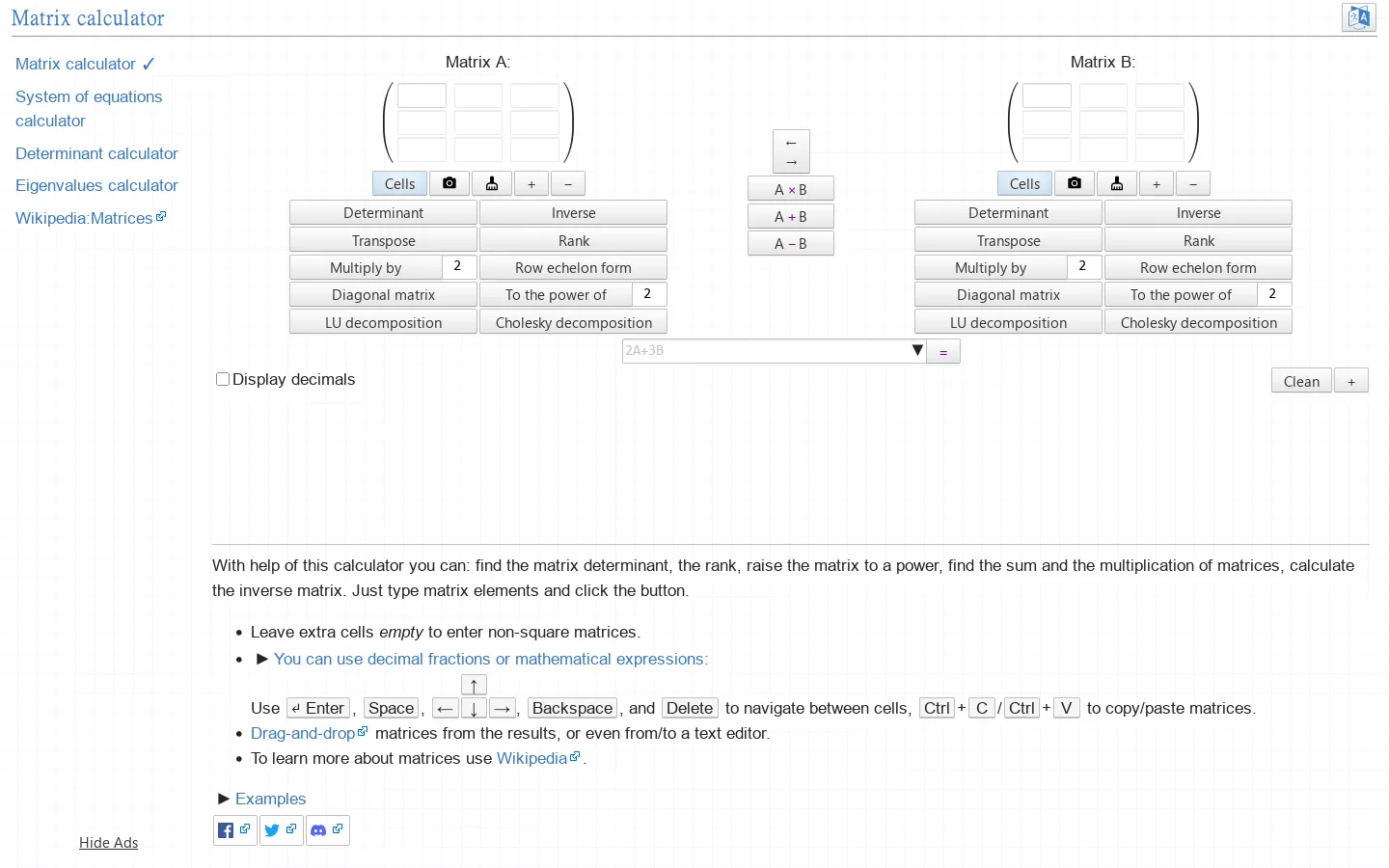Click the first cell of Matrix A
Image resolution: width=1389 pixels, height=868 pixels.
point(422,96)
